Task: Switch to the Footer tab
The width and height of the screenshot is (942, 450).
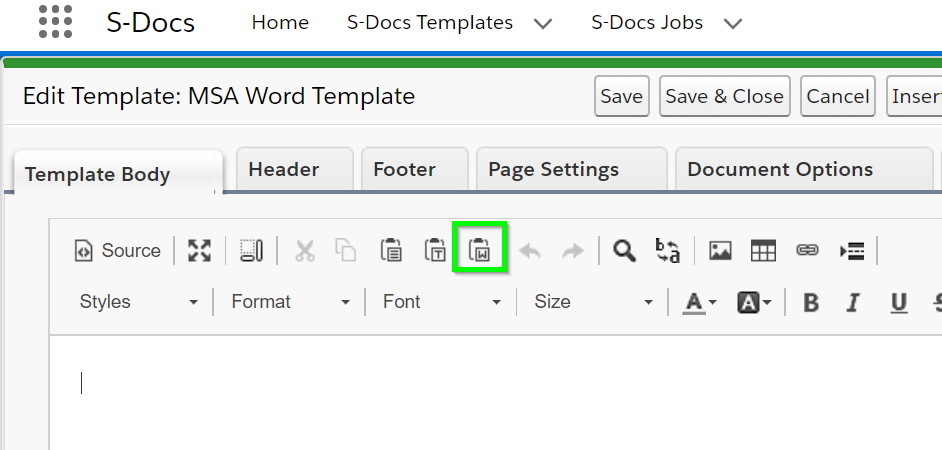Action: [415, 169]
